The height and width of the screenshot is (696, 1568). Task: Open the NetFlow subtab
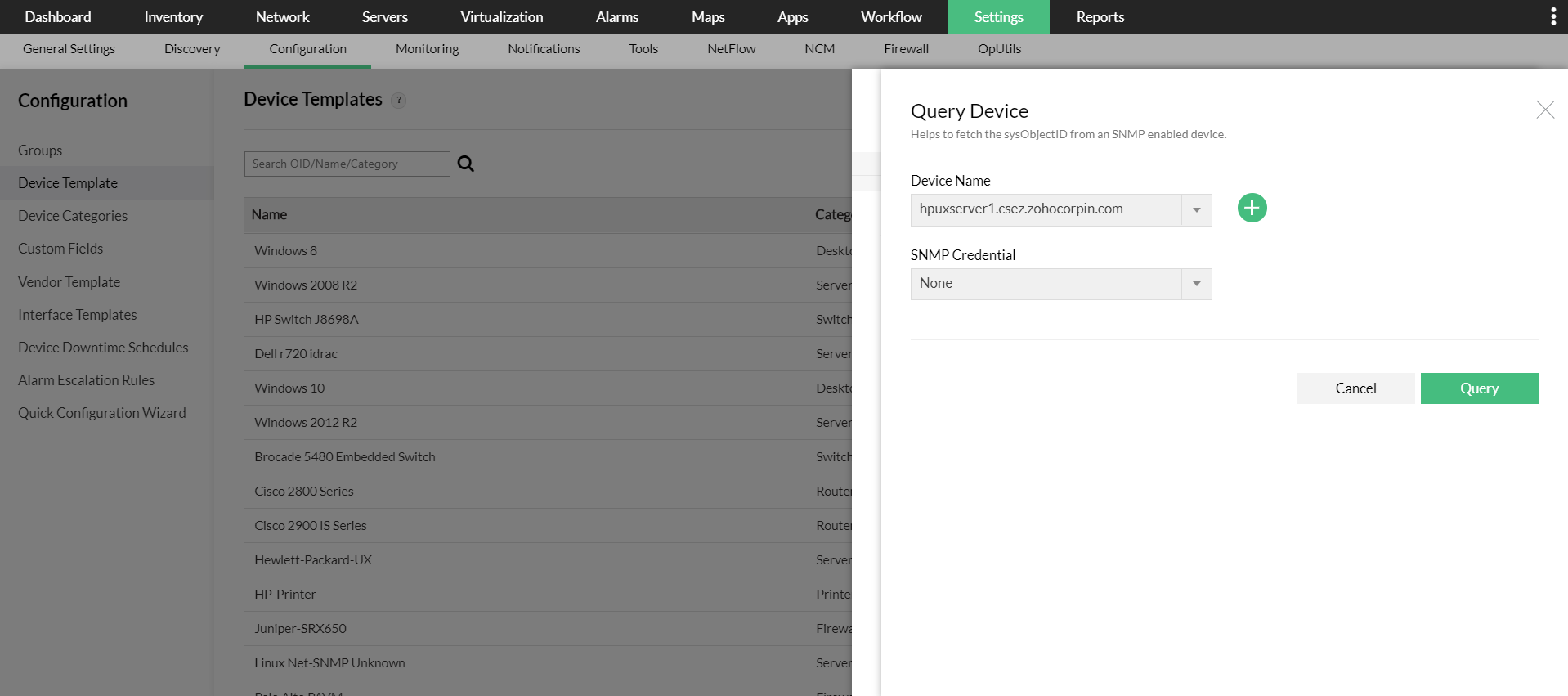(732, 49)
